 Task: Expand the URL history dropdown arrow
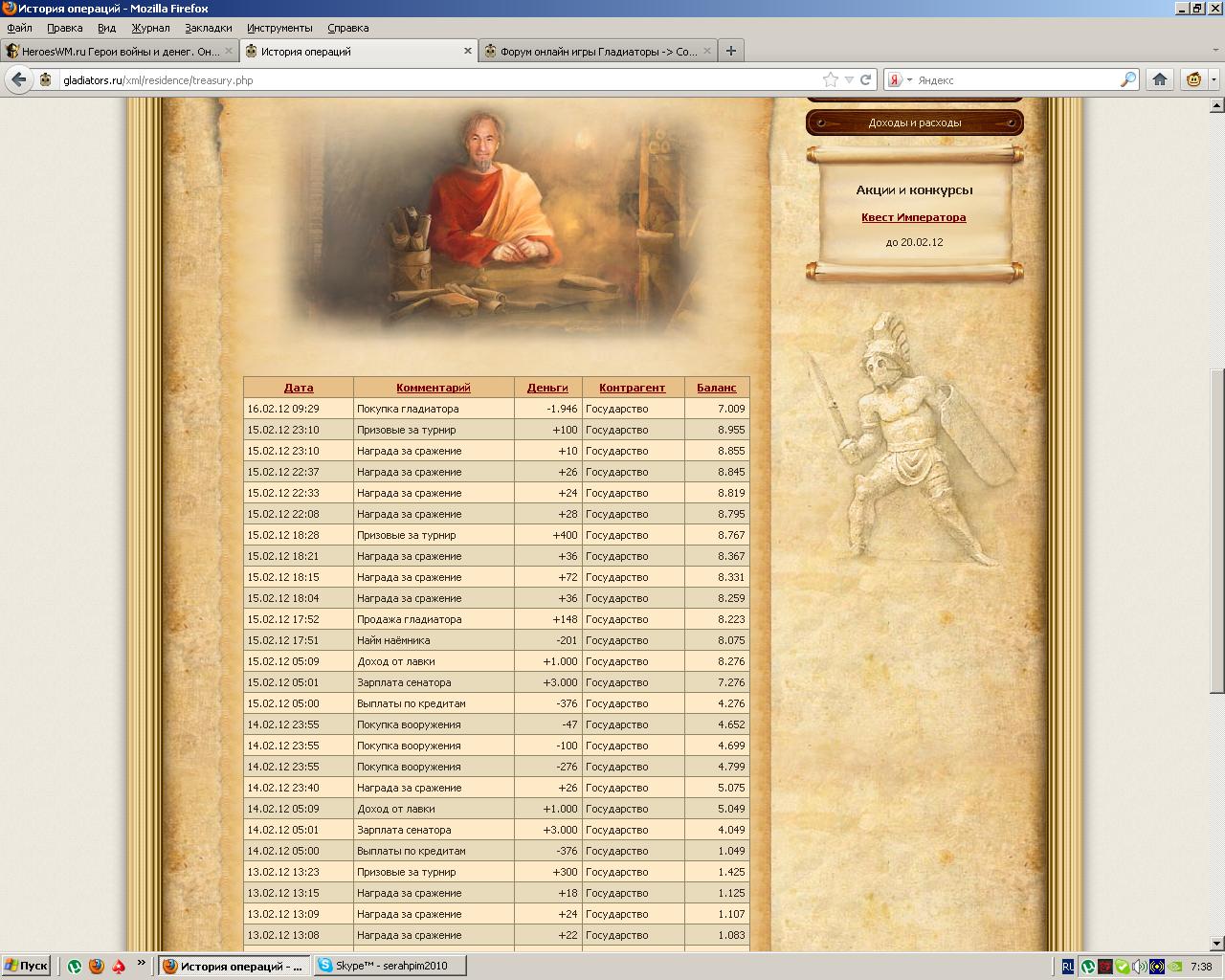coord(849,80)
